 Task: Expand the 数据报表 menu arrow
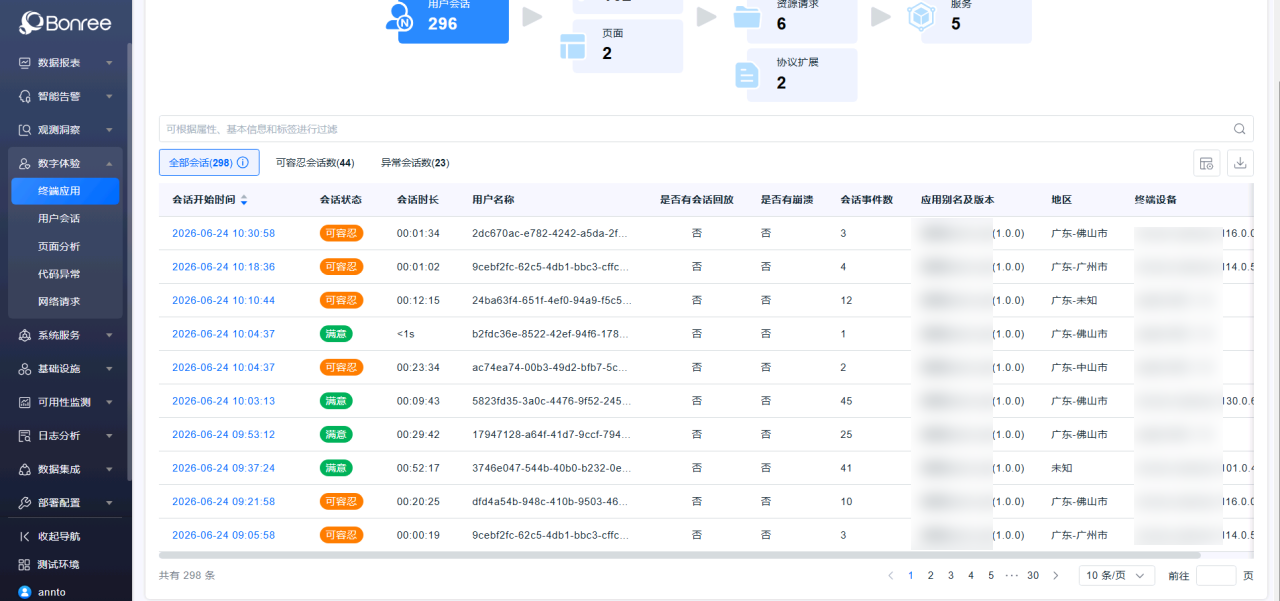109,62
